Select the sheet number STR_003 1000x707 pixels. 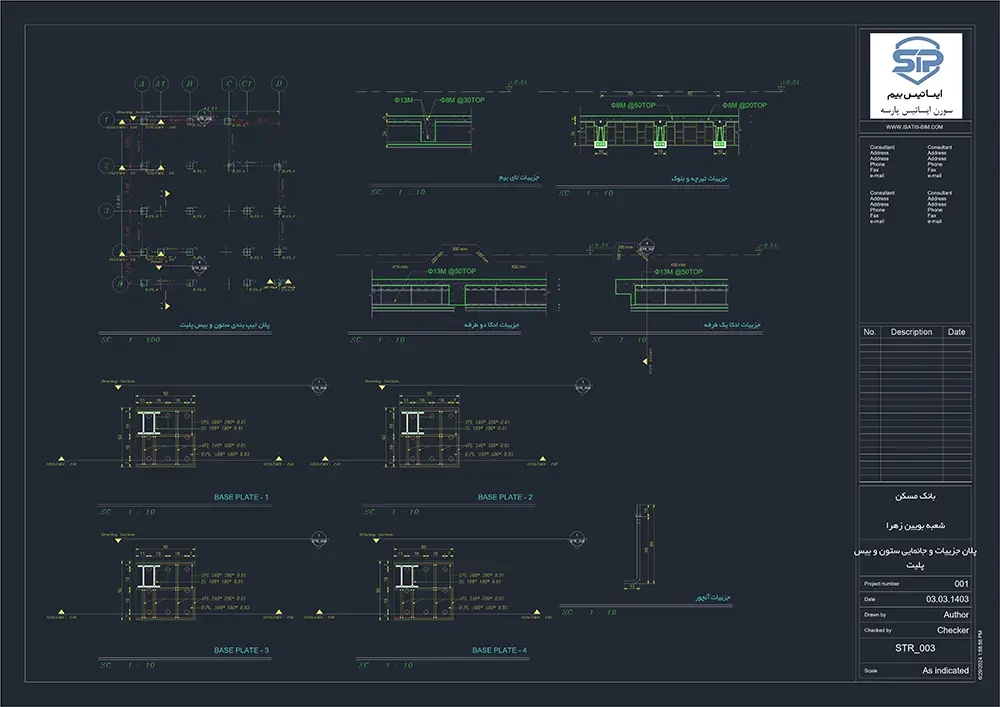915,648
